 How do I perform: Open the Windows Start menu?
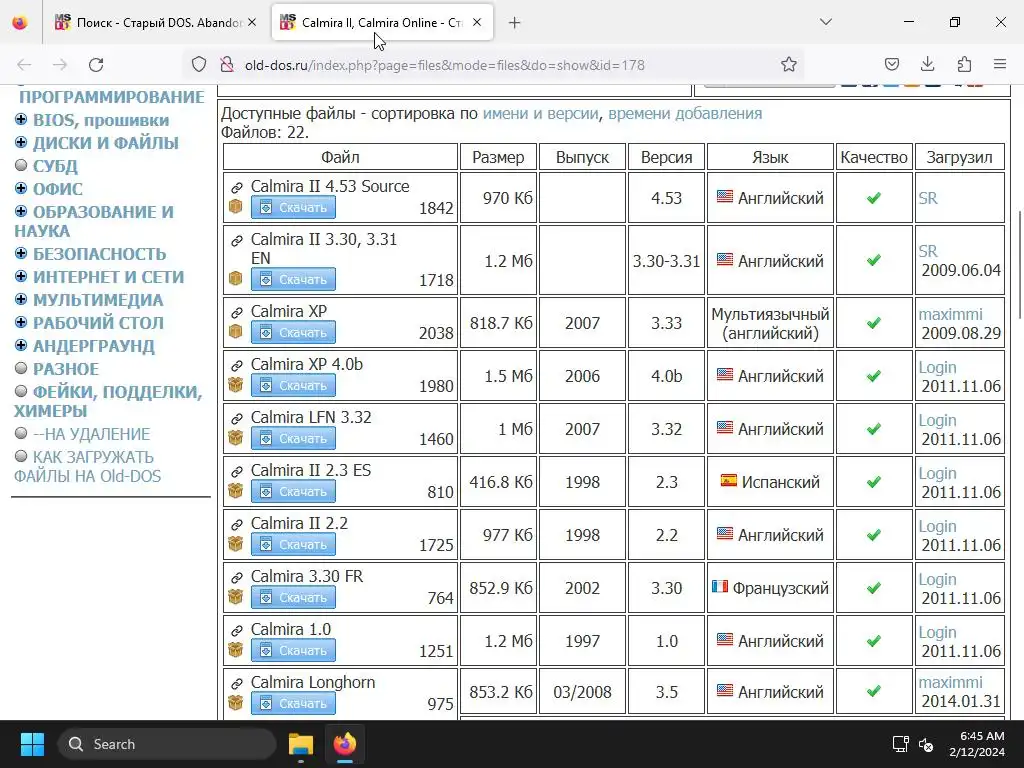pyautogui.click(x=32, y=744)
